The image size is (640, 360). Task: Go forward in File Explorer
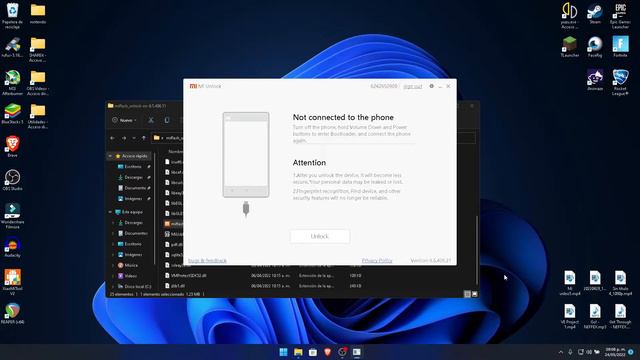coord(124,138)
